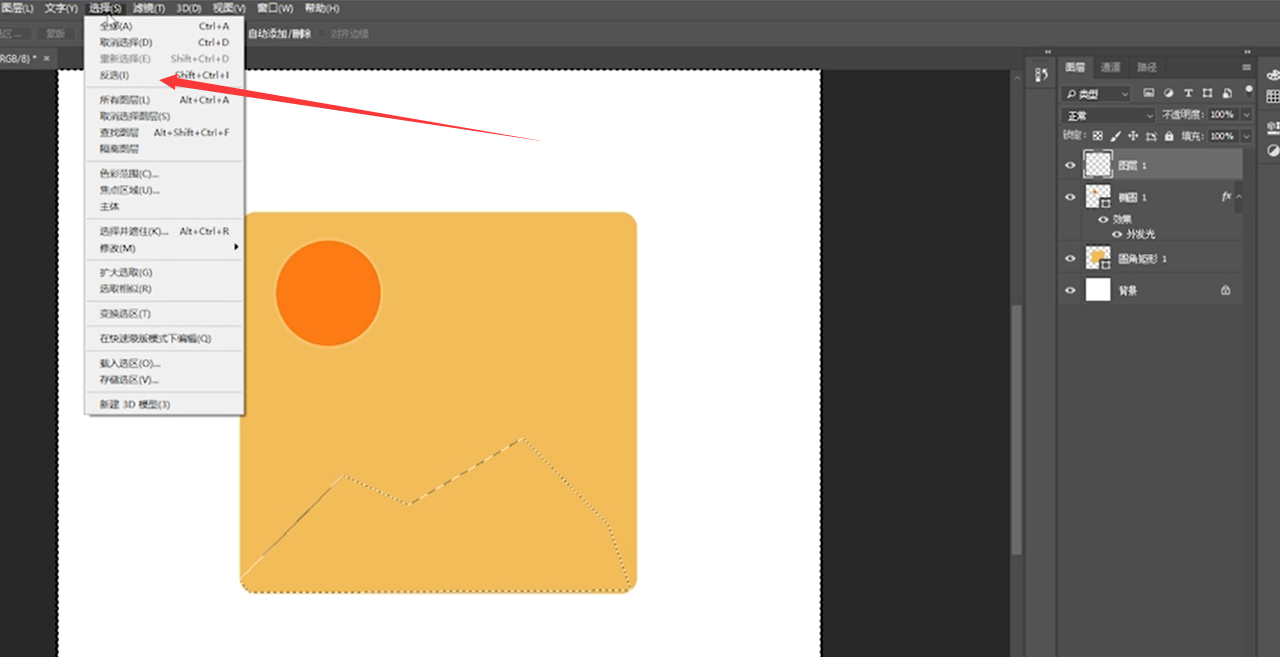This screenshot has height=657, width=1280.
Task: Filter layers by type (T) icon
Action: point(1188,93)
